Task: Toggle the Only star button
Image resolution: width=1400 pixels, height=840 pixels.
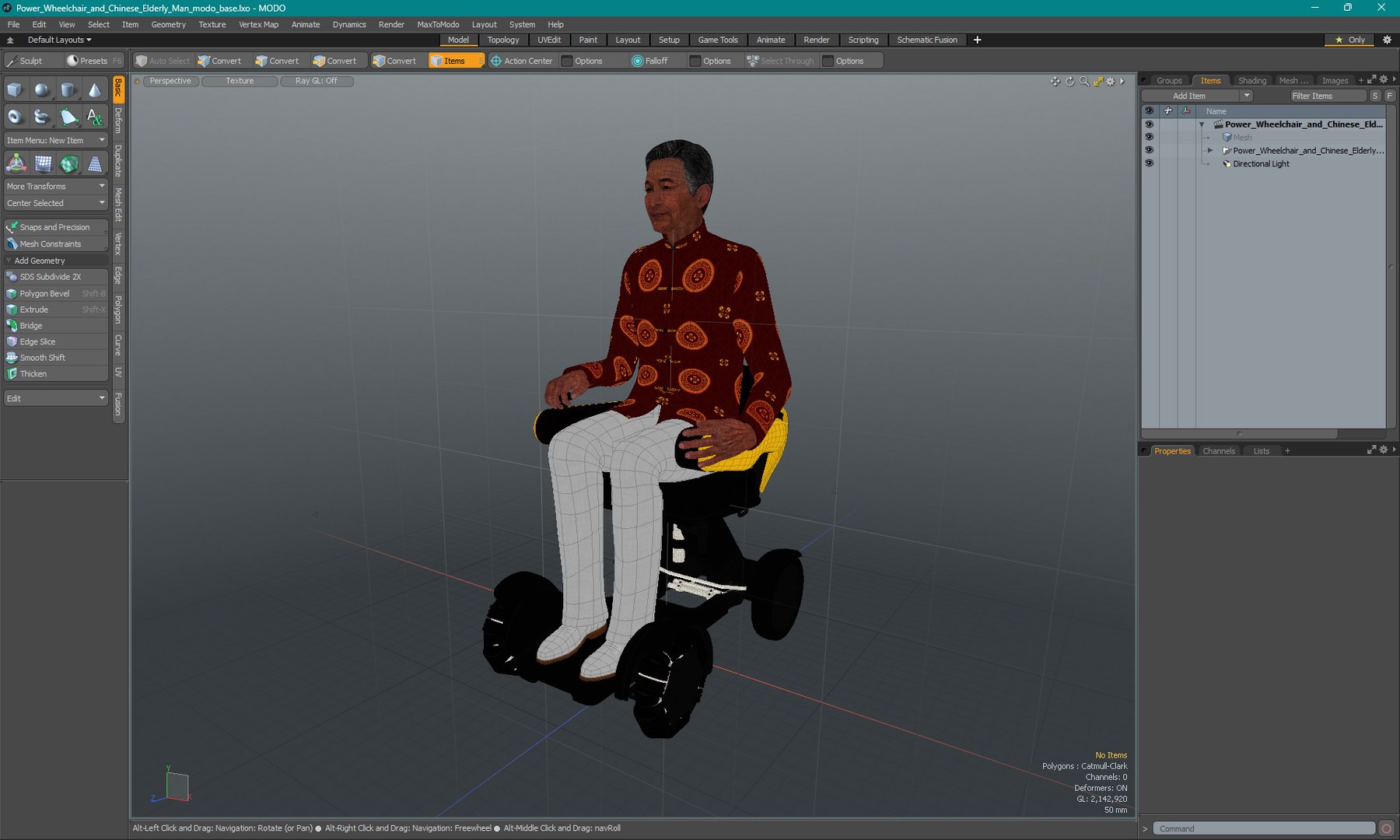Action: pos(1350,40)
